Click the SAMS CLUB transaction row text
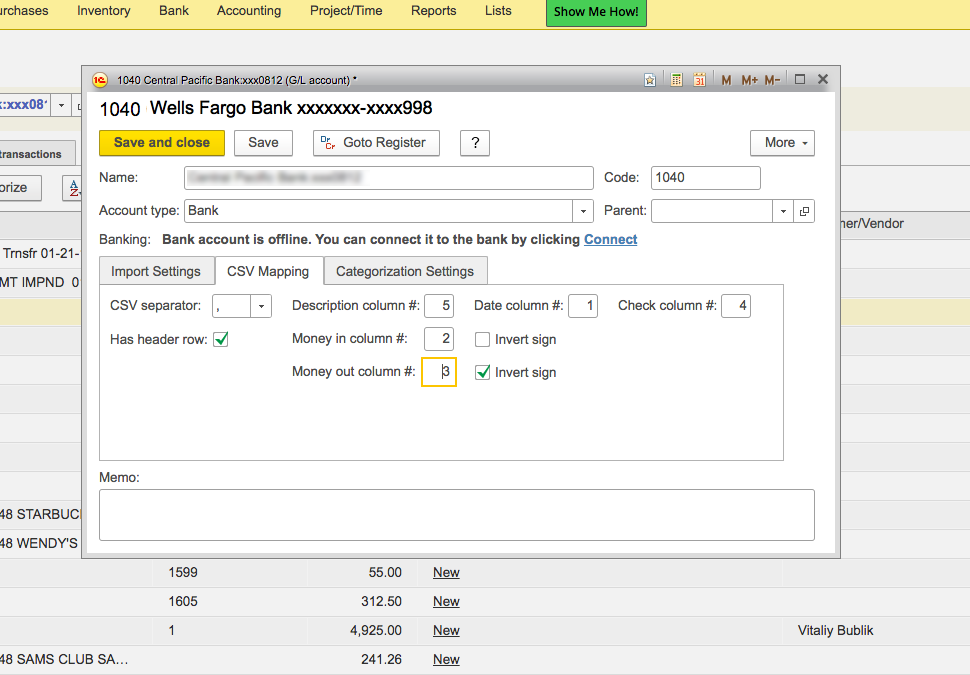970x675 pixels. 64,660
